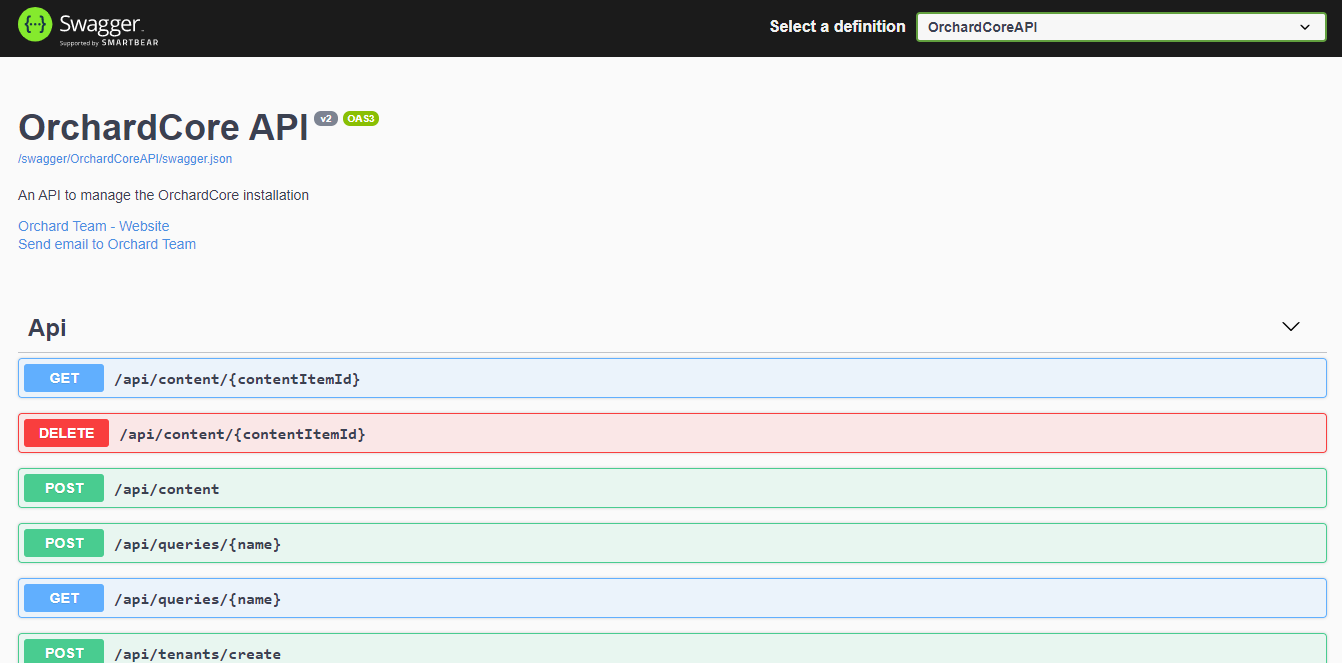Open the Select a definition dropdown
1342x663 pixels.
[x=1121, y=27]
